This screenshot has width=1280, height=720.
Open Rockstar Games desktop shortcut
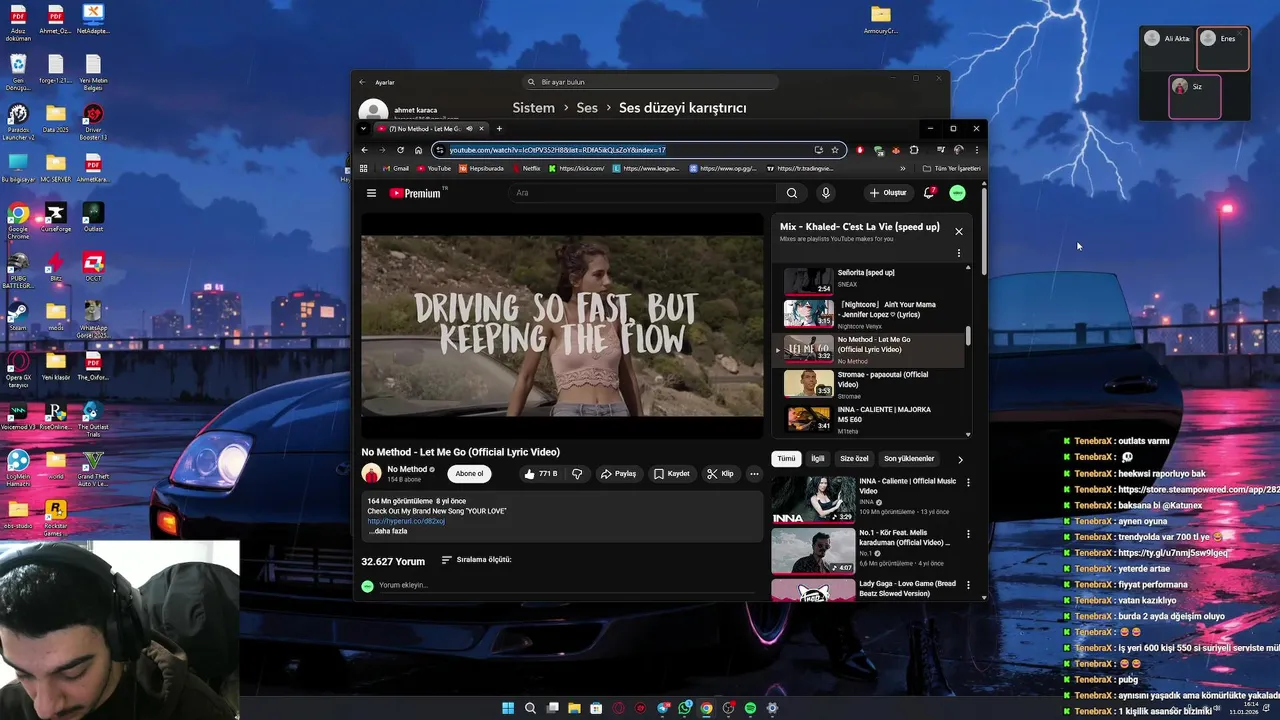pyautogui.click(x=55, y=517)
